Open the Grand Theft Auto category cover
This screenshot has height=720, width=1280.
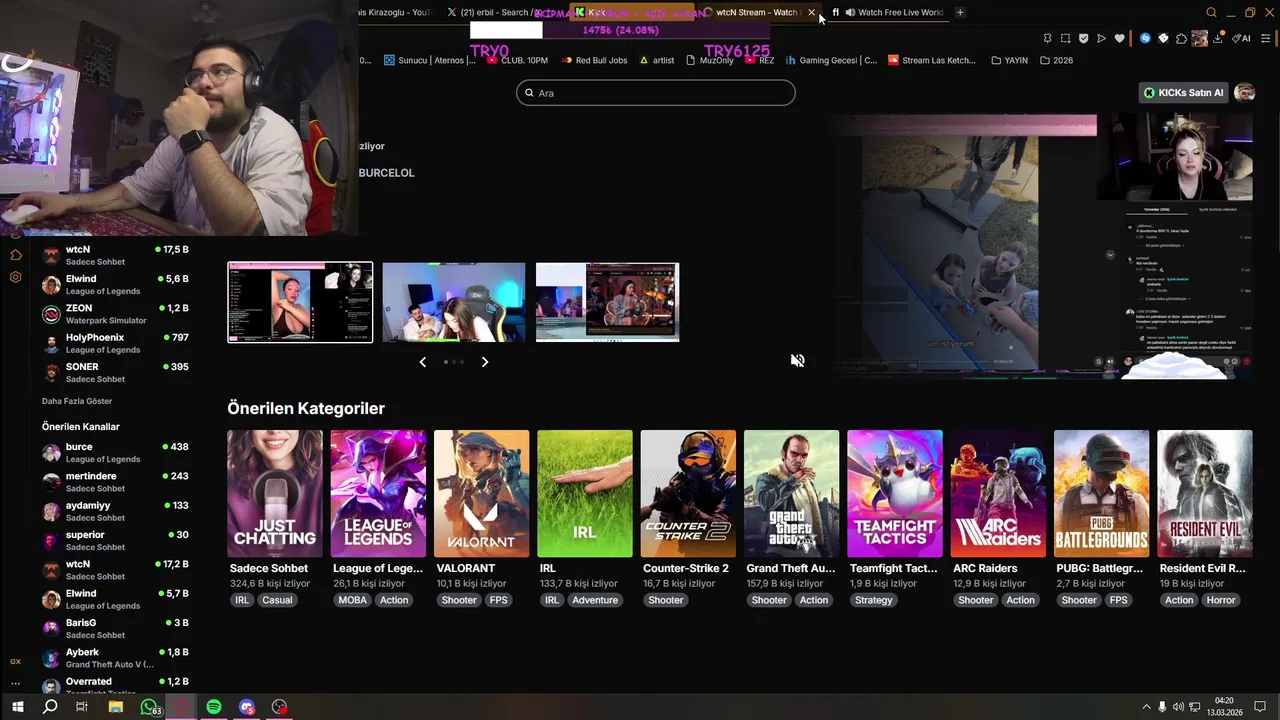pyautogui.click(x=791, y=493)
